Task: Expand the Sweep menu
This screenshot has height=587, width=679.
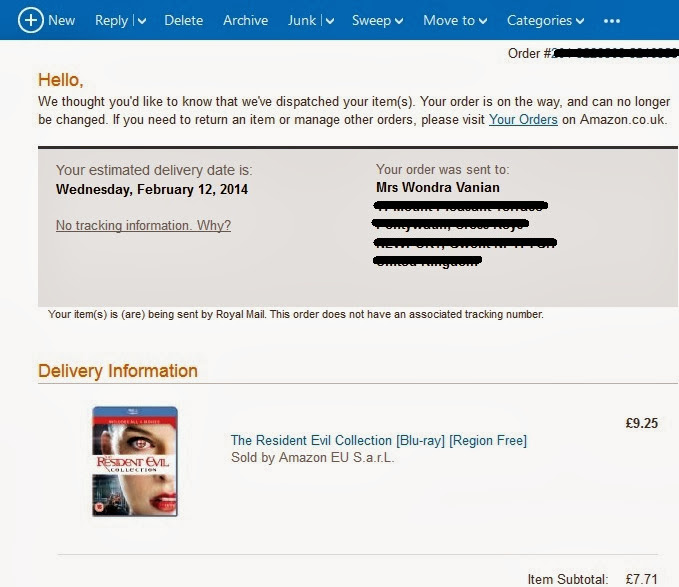Action: coord(377,20)
